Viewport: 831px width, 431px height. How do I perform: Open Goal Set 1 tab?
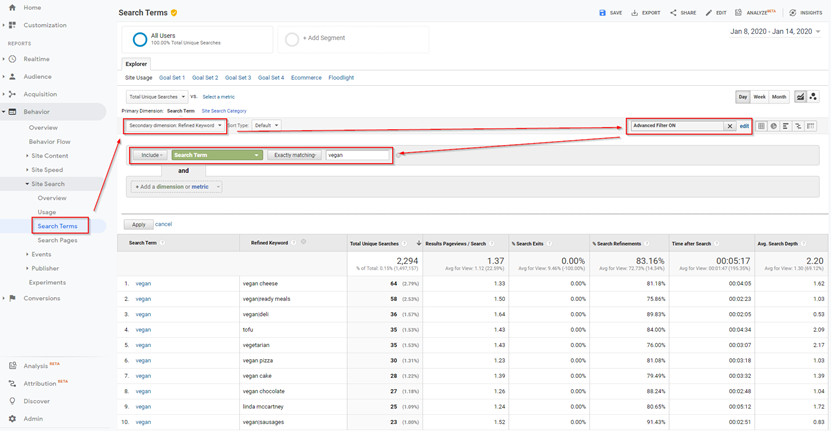pos(172,78)
